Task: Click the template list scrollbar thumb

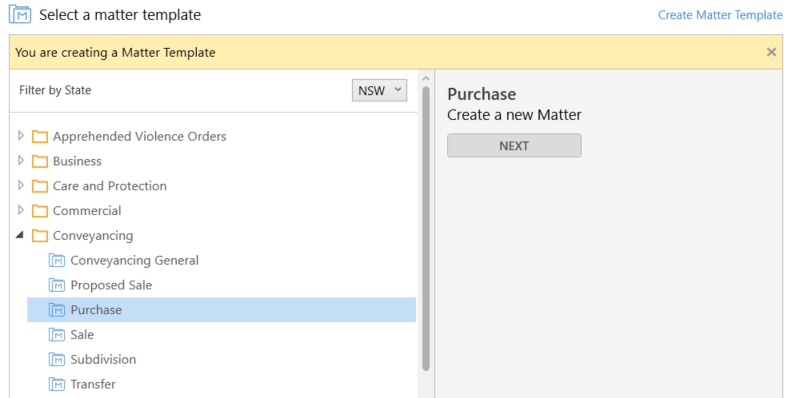Action: coord(426,228)
